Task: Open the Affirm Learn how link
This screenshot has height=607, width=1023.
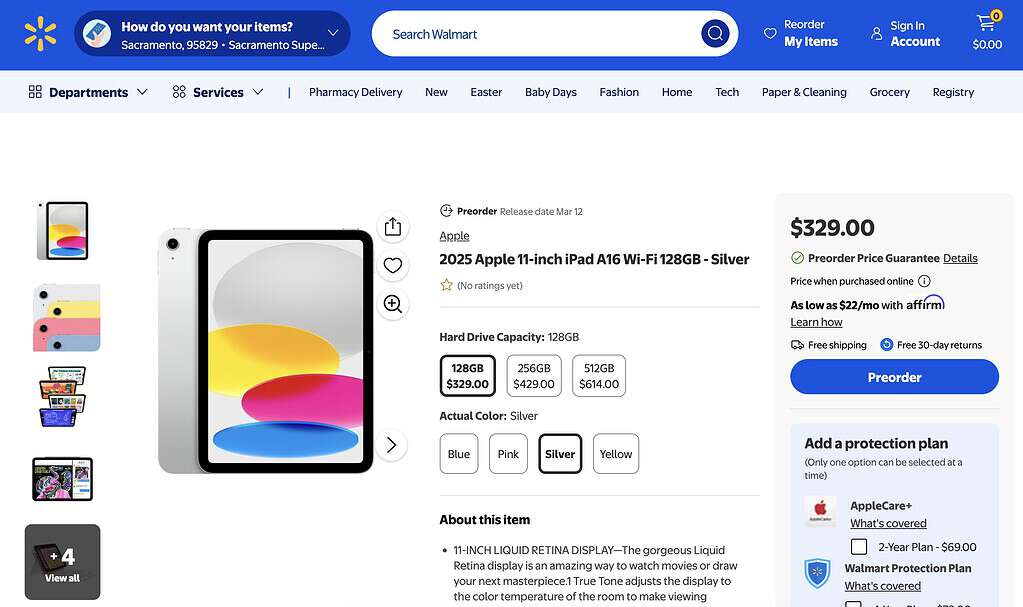Action: 816,322
